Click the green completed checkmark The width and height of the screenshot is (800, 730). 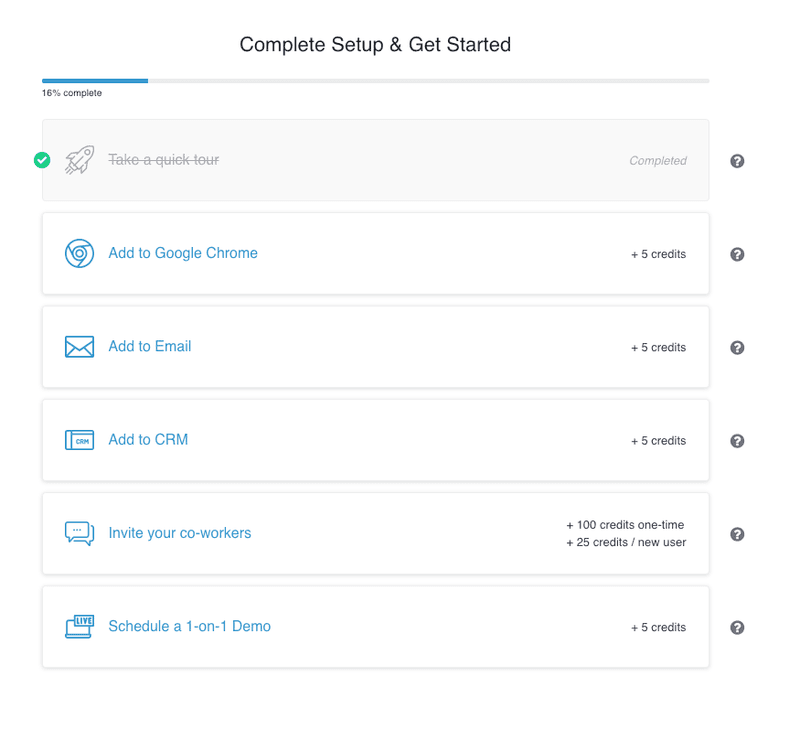click(x=42, y=160)
